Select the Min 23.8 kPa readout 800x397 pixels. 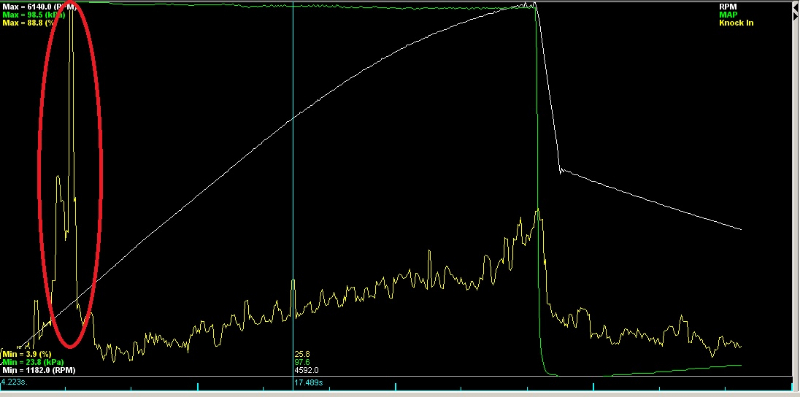[x=33, y=362]
